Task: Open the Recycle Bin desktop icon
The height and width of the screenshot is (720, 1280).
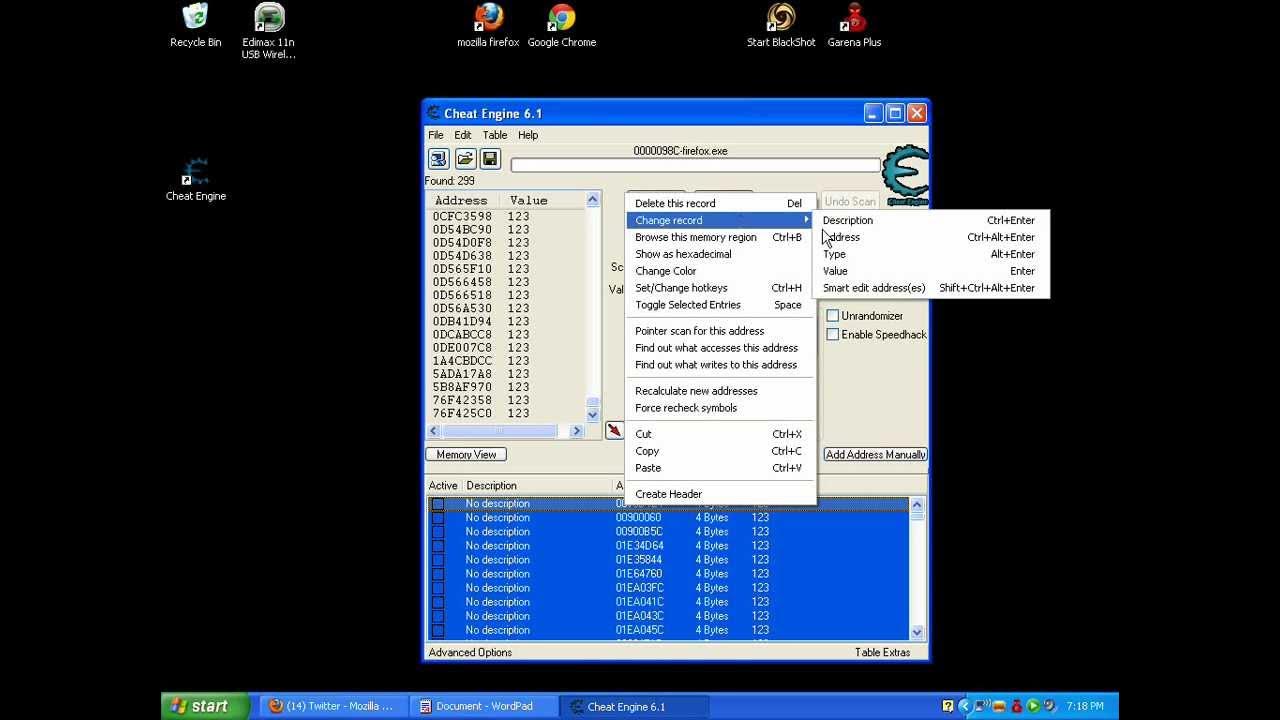Action: click(196, 26)
